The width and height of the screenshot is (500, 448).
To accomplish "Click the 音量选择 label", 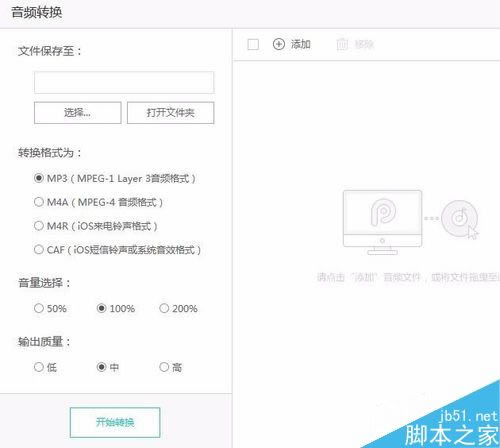I will click(44, 283).
